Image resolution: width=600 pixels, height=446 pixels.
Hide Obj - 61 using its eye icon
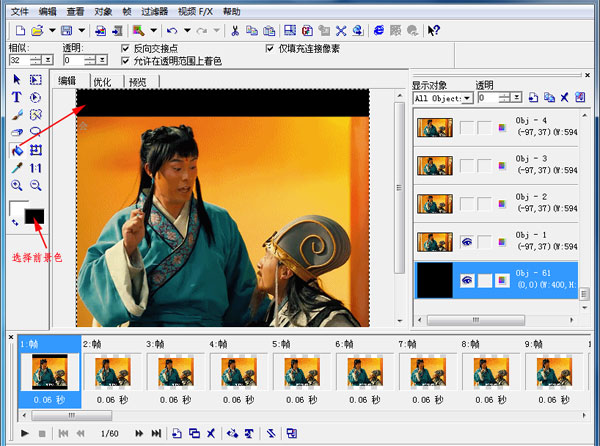coord(466,280)
